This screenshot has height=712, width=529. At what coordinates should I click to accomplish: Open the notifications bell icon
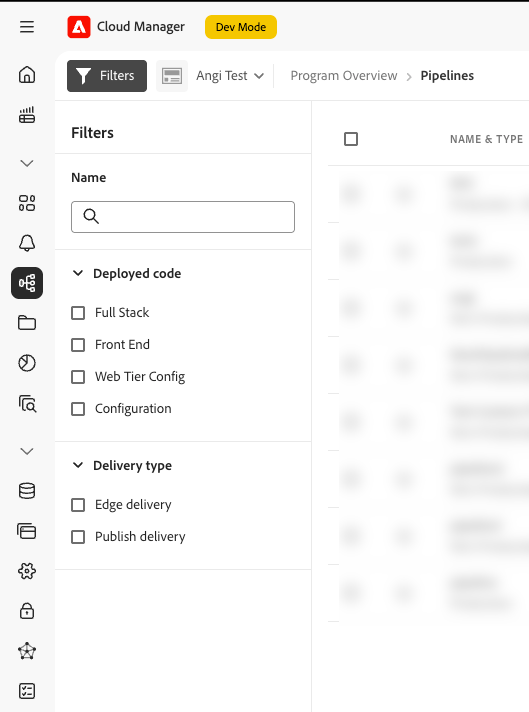click(27, 243)
